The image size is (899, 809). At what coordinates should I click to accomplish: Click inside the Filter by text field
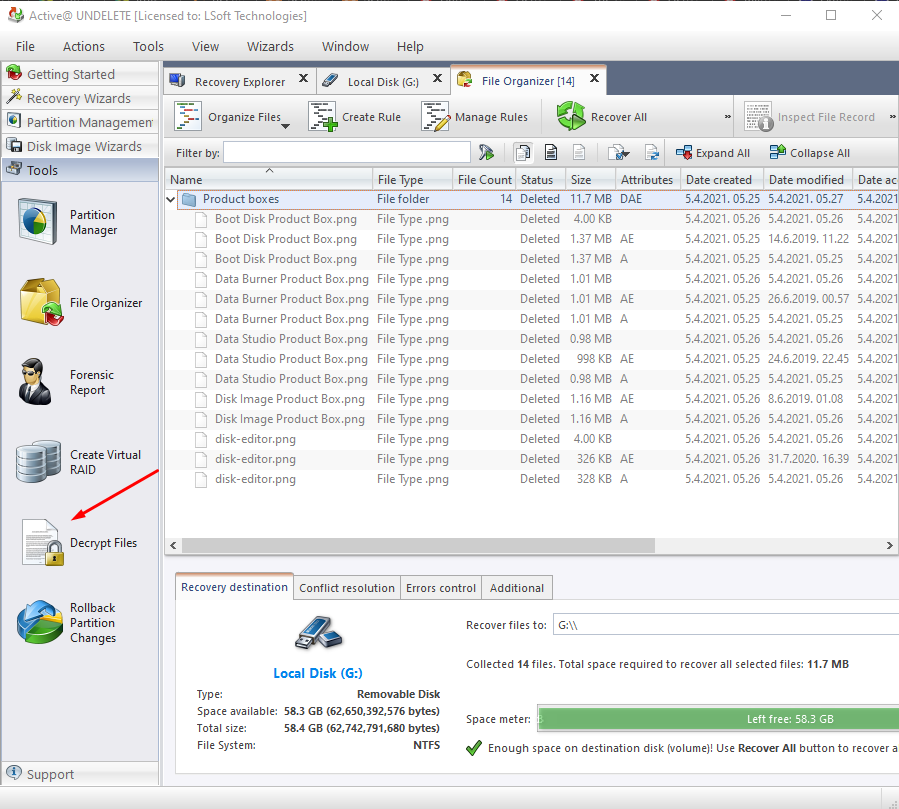click(346, 153)
